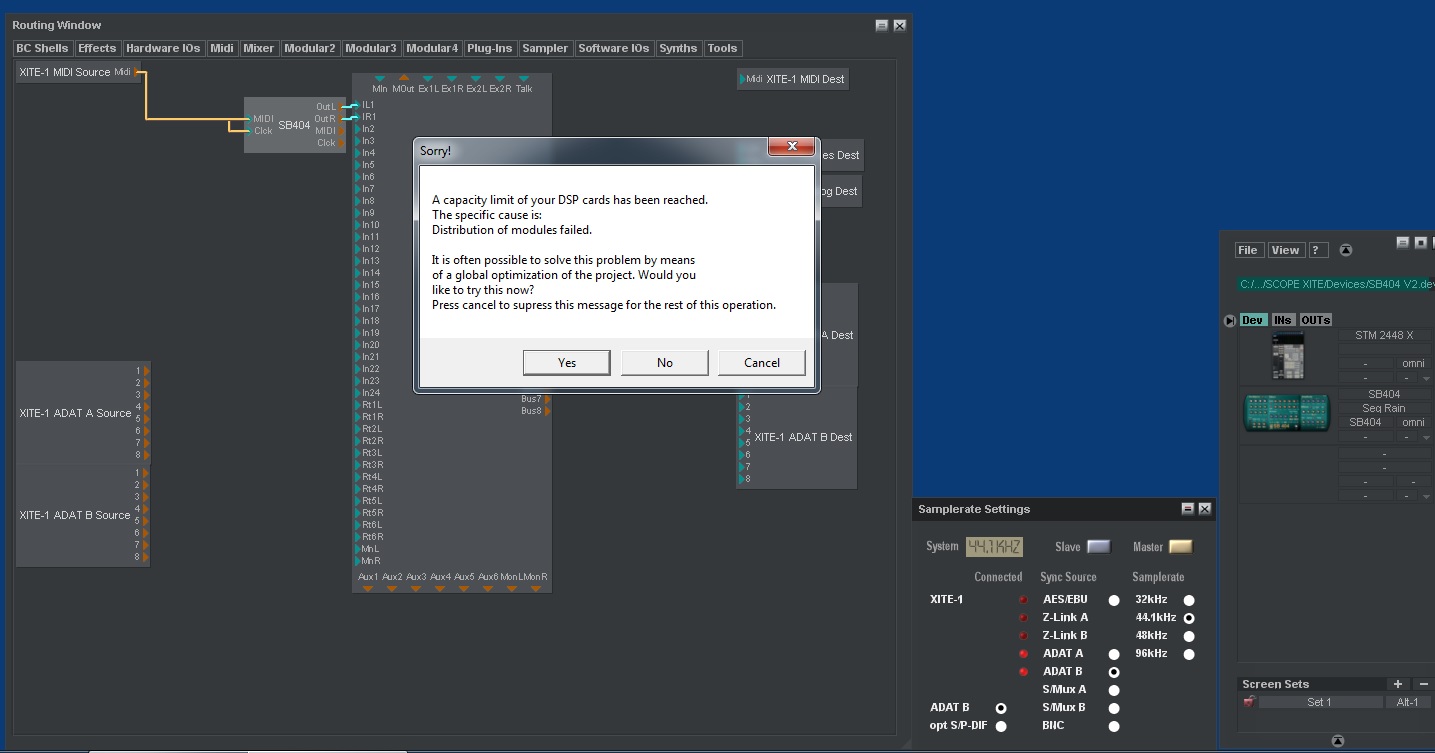Collapse panel with top eject arrow icon

[1345, 250]
